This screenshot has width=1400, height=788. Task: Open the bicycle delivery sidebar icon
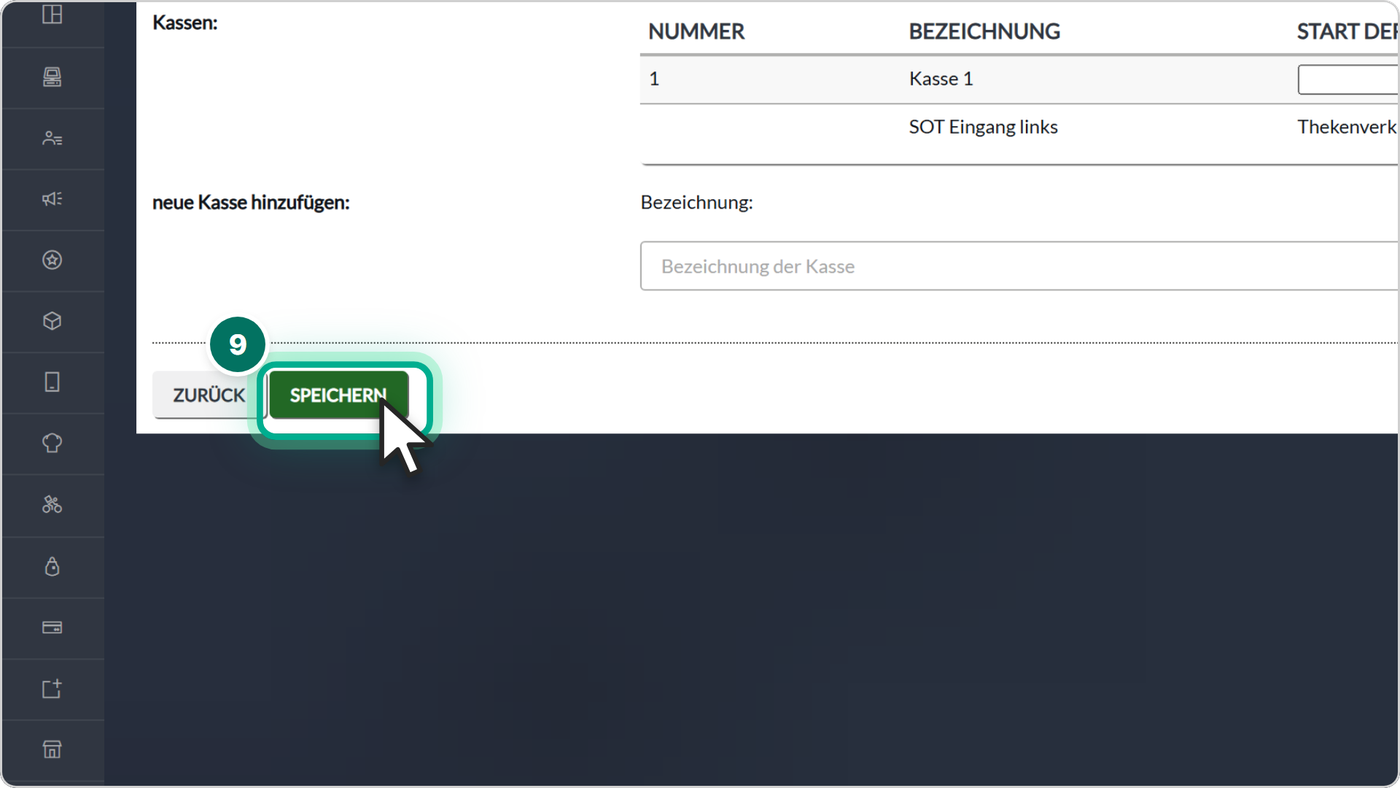52,505
